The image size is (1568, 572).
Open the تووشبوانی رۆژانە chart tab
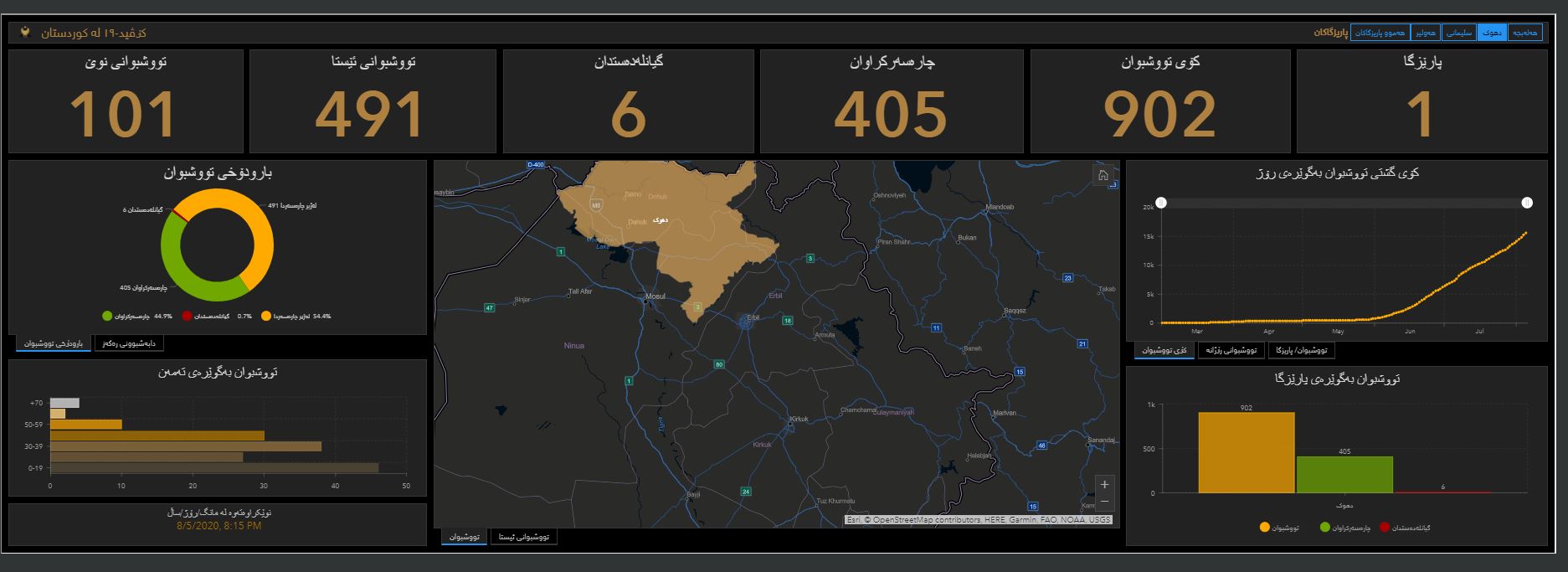(x=1231, y=351)
